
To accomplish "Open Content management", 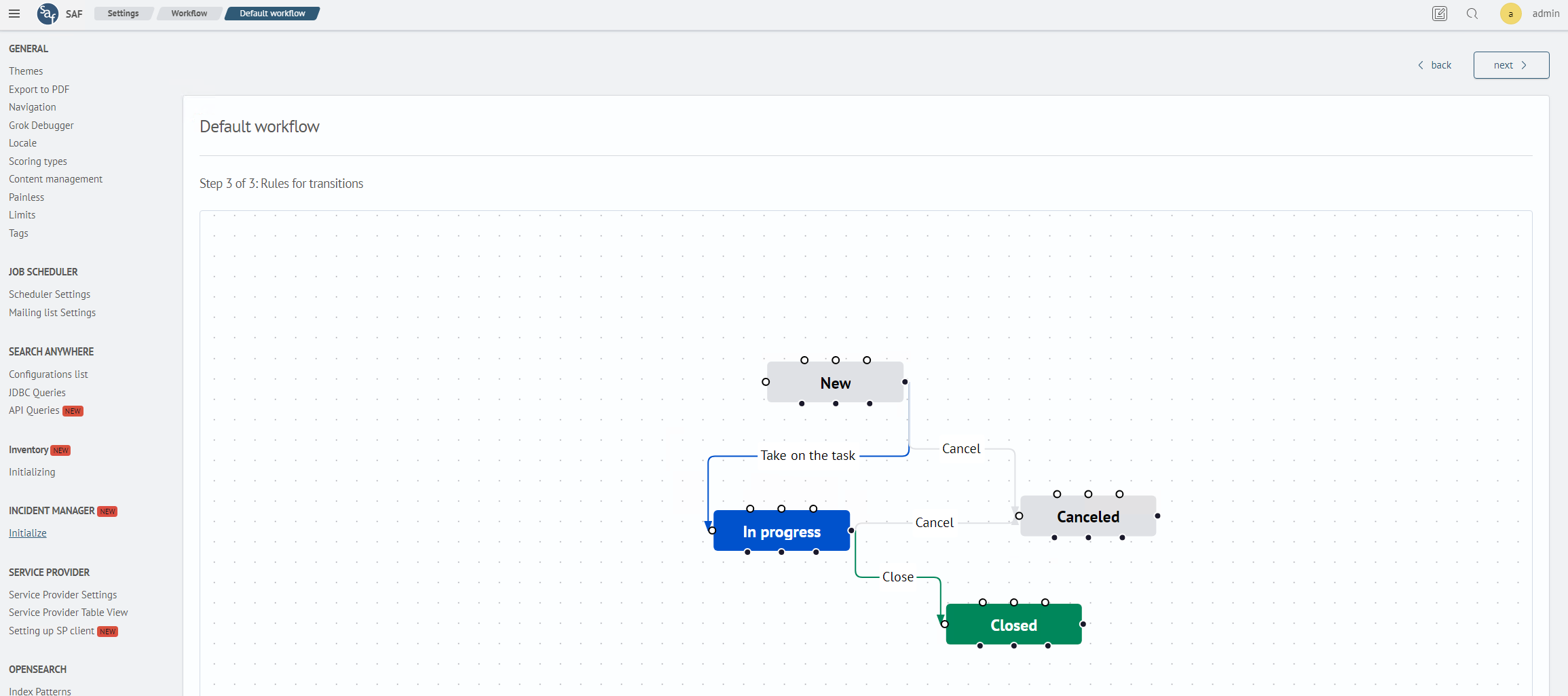I will point(56,179).
